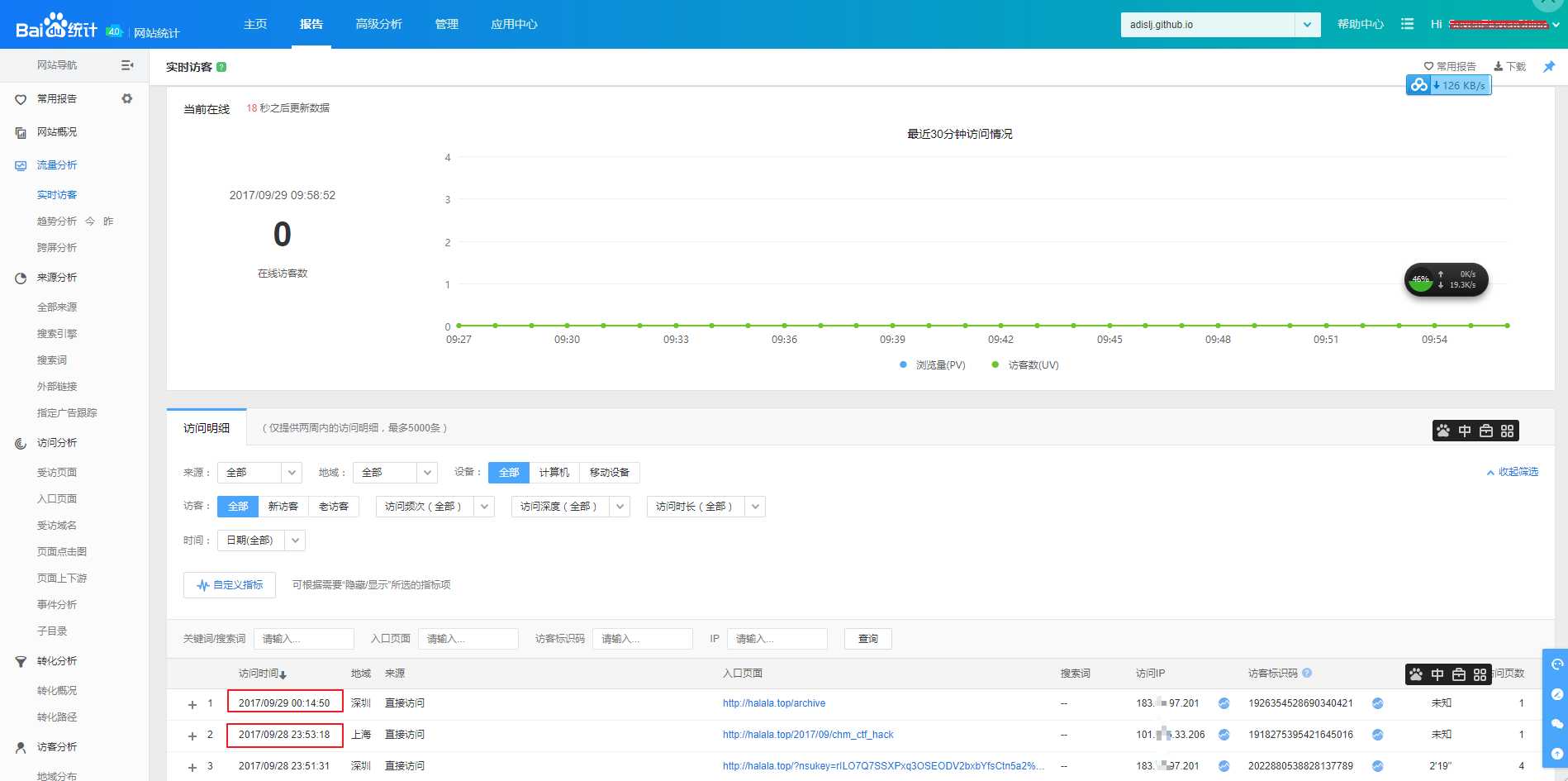Open the 来源 dropdown

(259, 472)
